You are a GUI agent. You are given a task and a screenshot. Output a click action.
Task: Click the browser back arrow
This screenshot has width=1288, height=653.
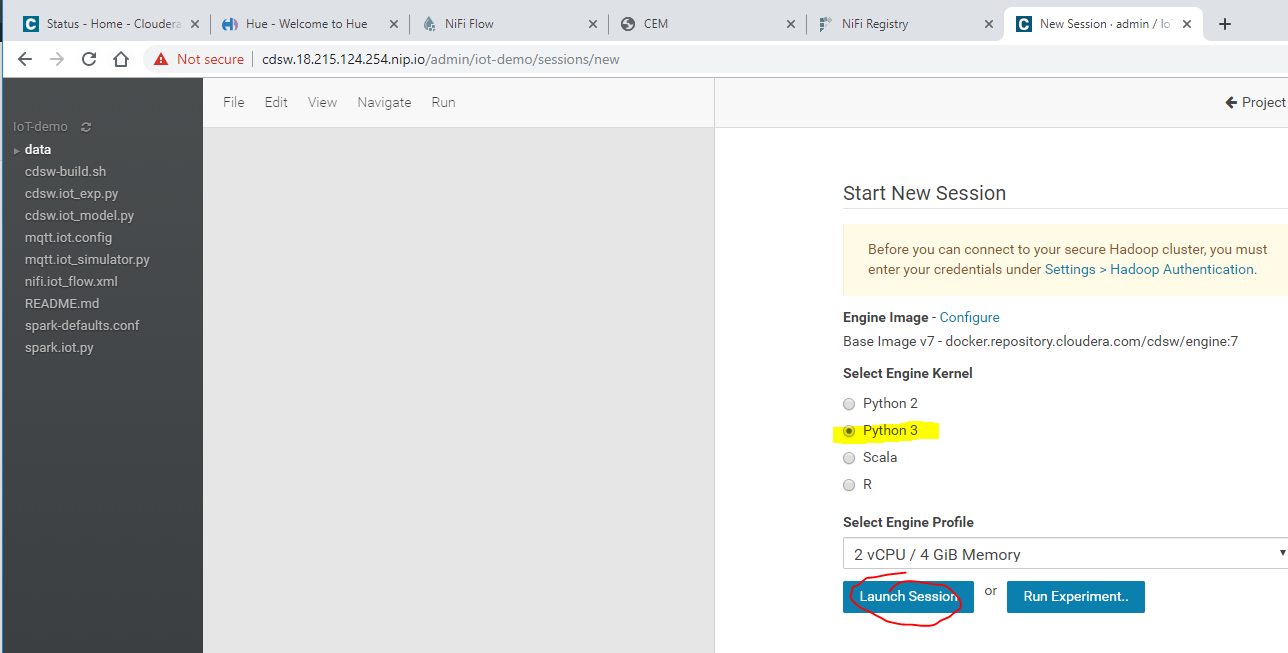(25, 59)
